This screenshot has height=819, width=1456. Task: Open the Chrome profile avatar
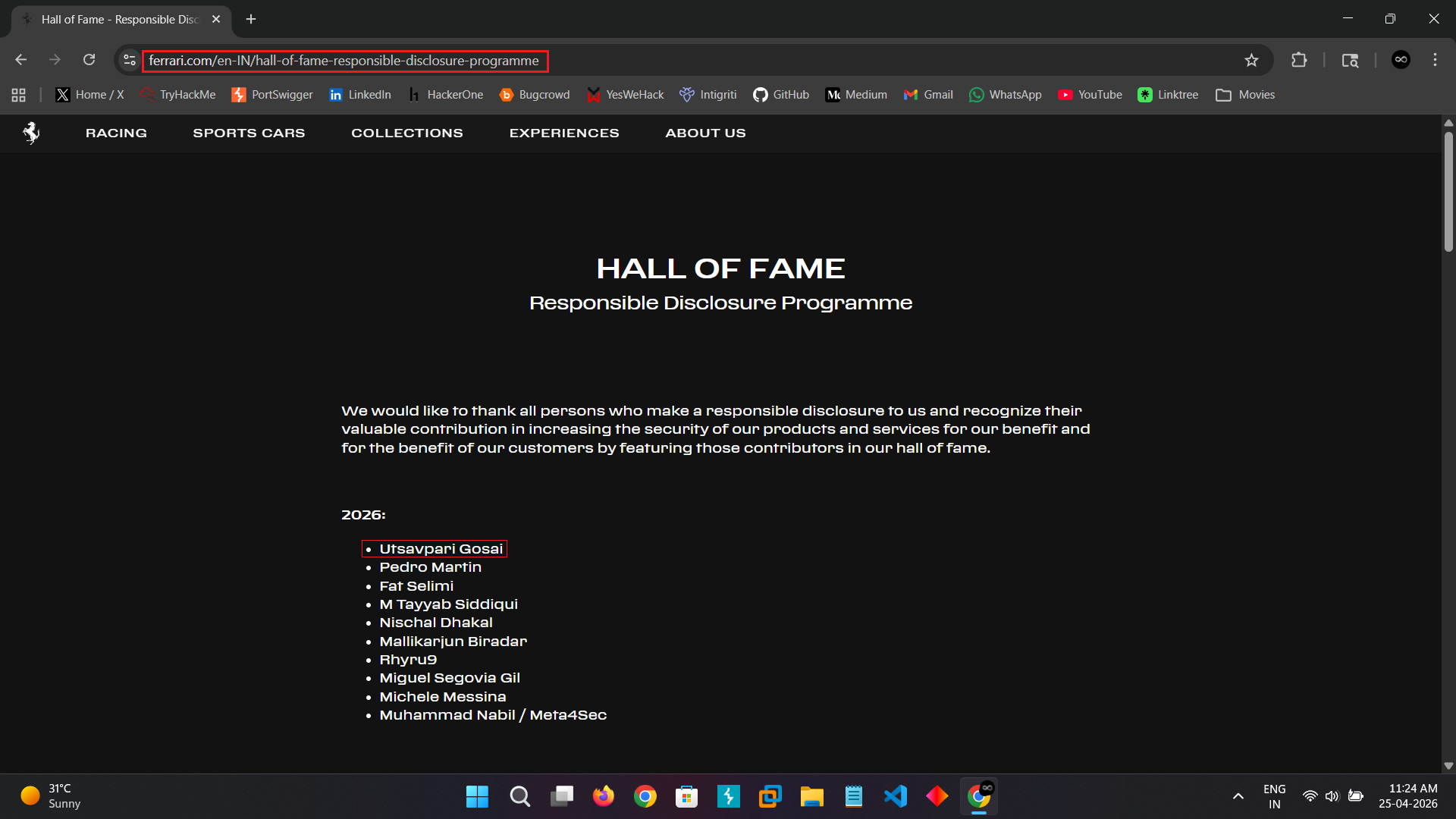(1401, 60)
